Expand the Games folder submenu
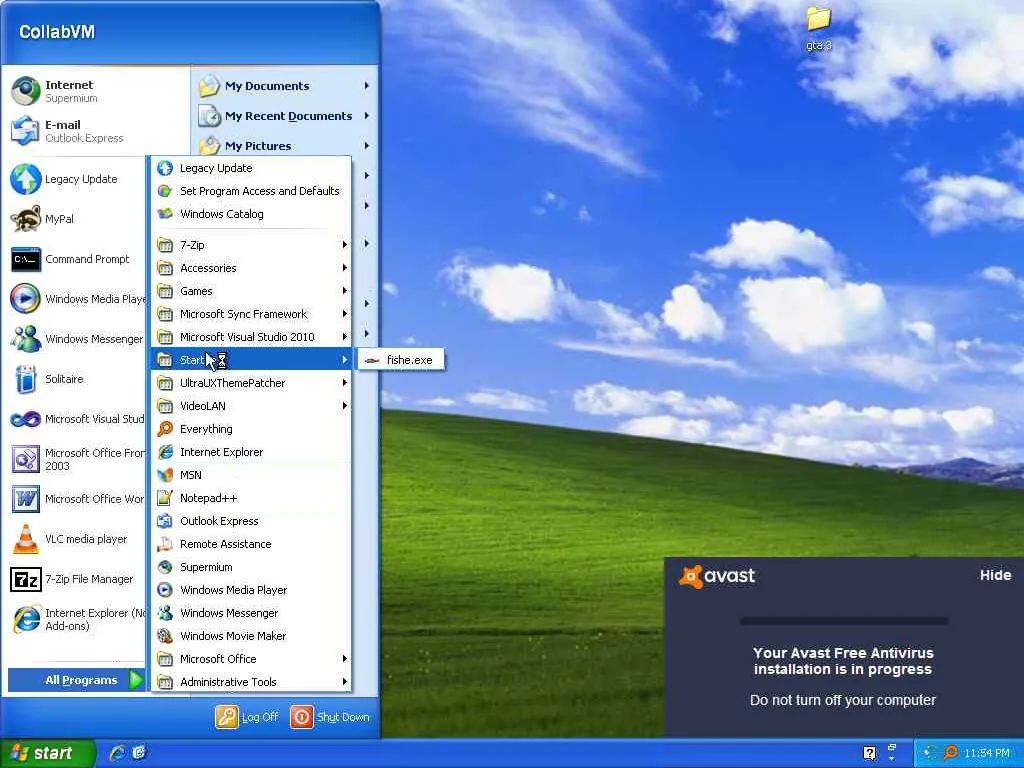 click(251, 291)
